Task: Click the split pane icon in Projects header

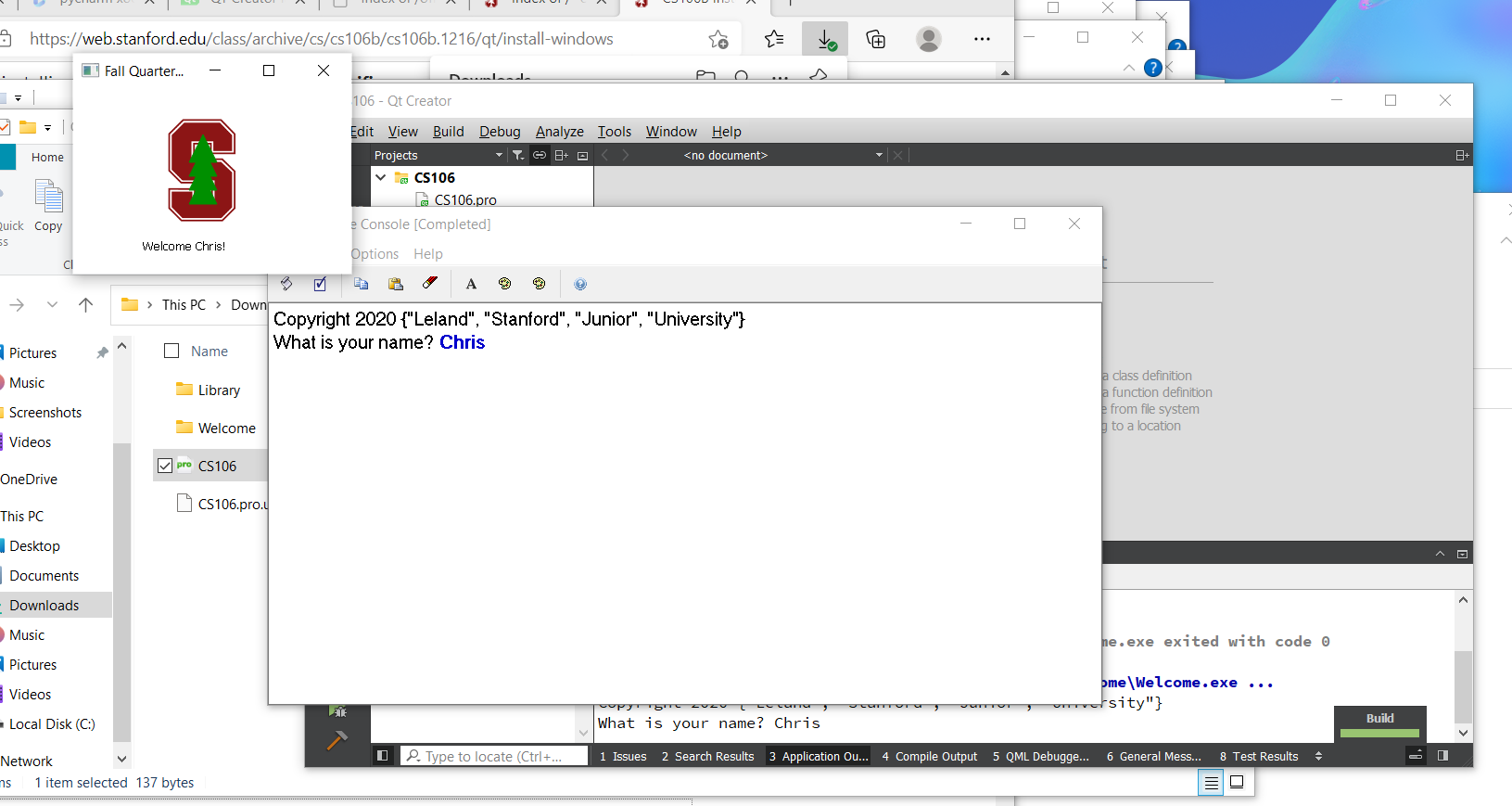Action: 561,155
